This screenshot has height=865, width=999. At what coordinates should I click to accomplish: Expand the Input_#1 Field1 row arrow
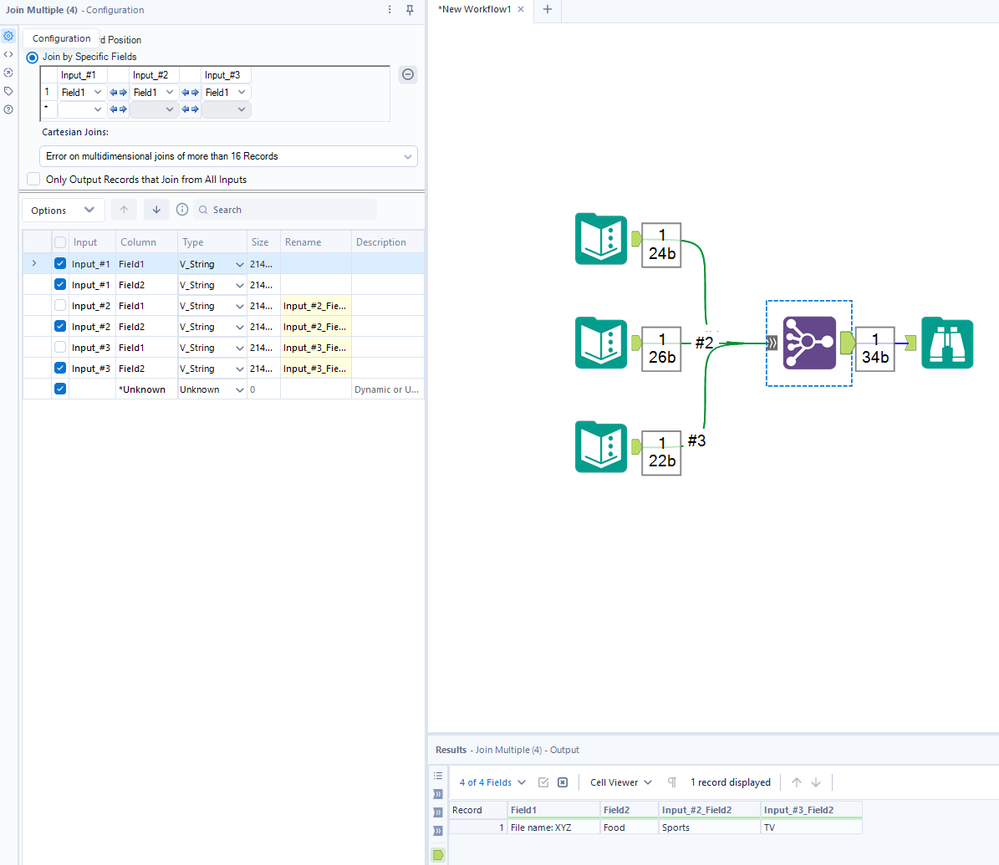pyautogui.click(x=34, y=263)
